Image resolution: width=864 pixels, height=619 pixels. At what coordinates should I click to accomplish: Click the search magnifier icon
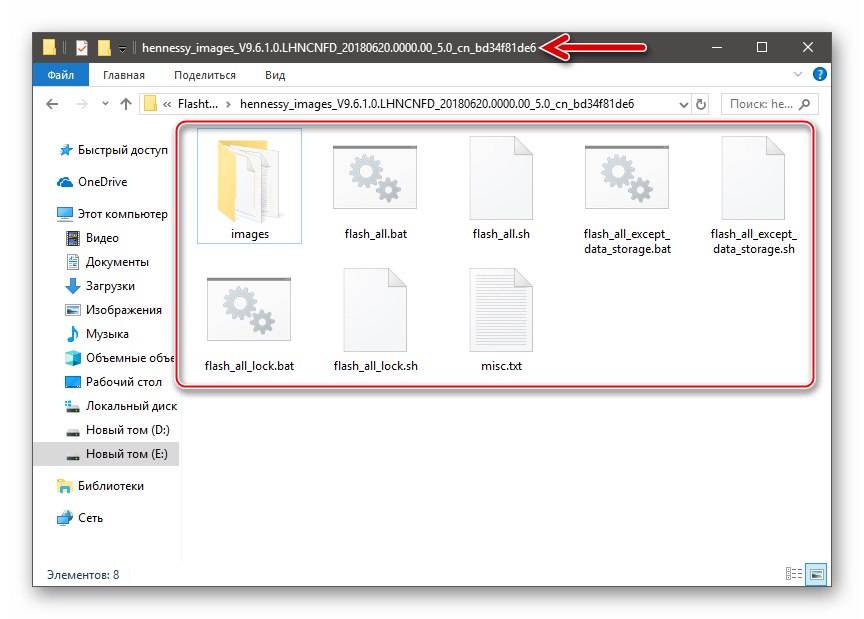coord(804,104)
